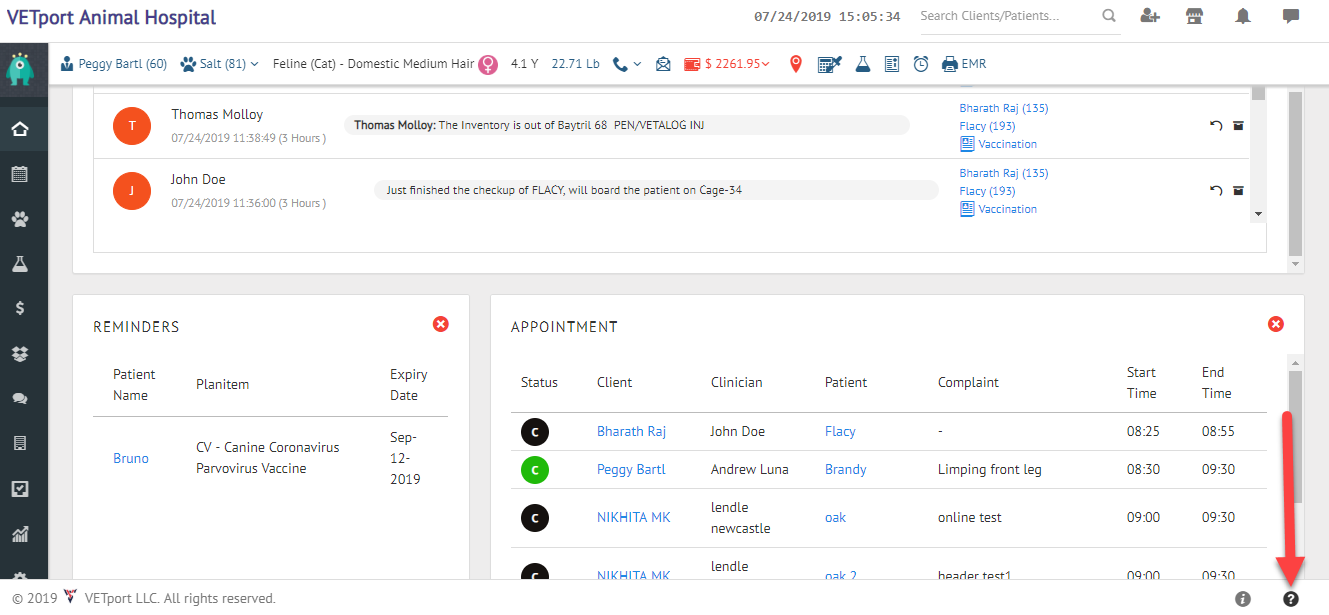Open Bharath Raj (135) link in John Doe's row
Screen dimensions: 1329x615
point(1004,173)
